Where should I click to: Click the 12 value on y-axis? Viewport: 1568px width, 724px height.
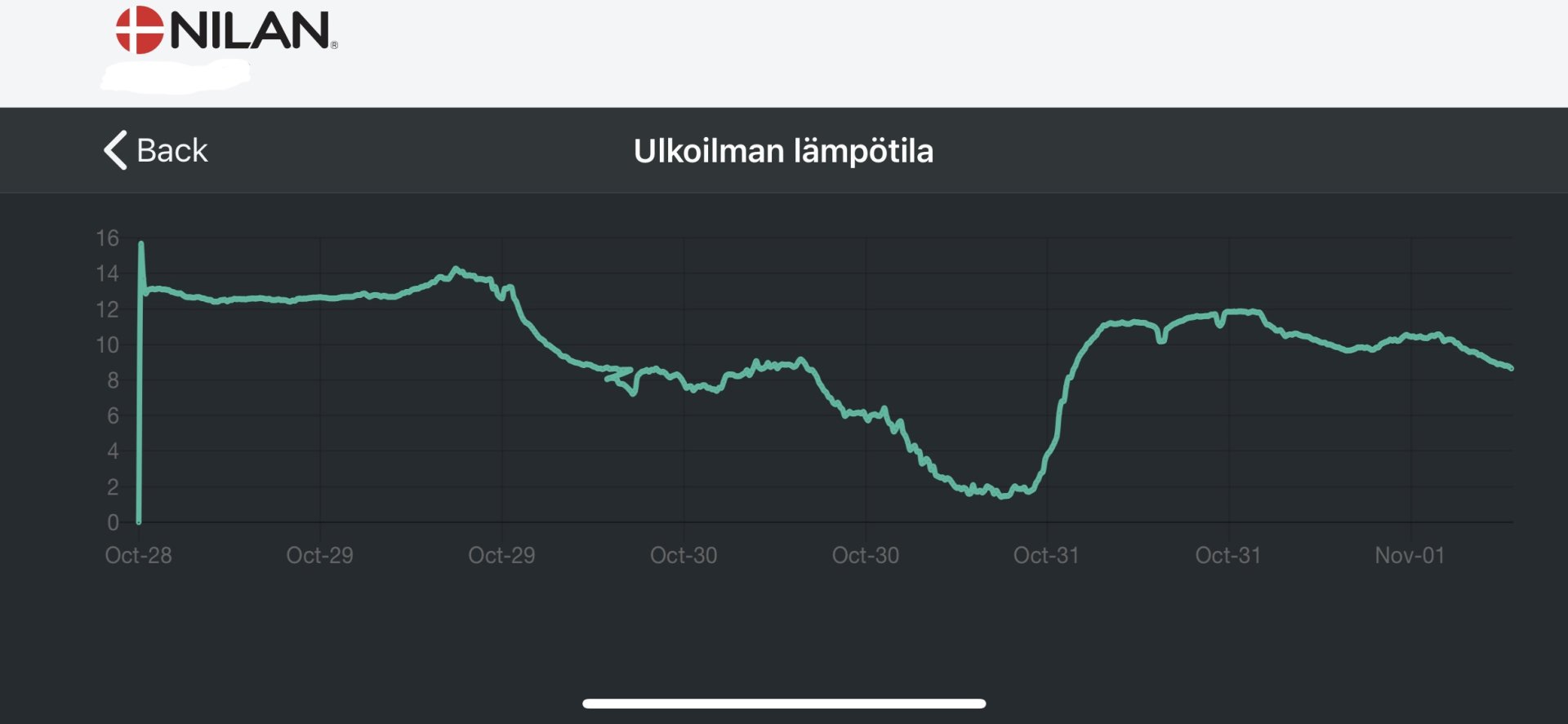(x=107, y=309)
